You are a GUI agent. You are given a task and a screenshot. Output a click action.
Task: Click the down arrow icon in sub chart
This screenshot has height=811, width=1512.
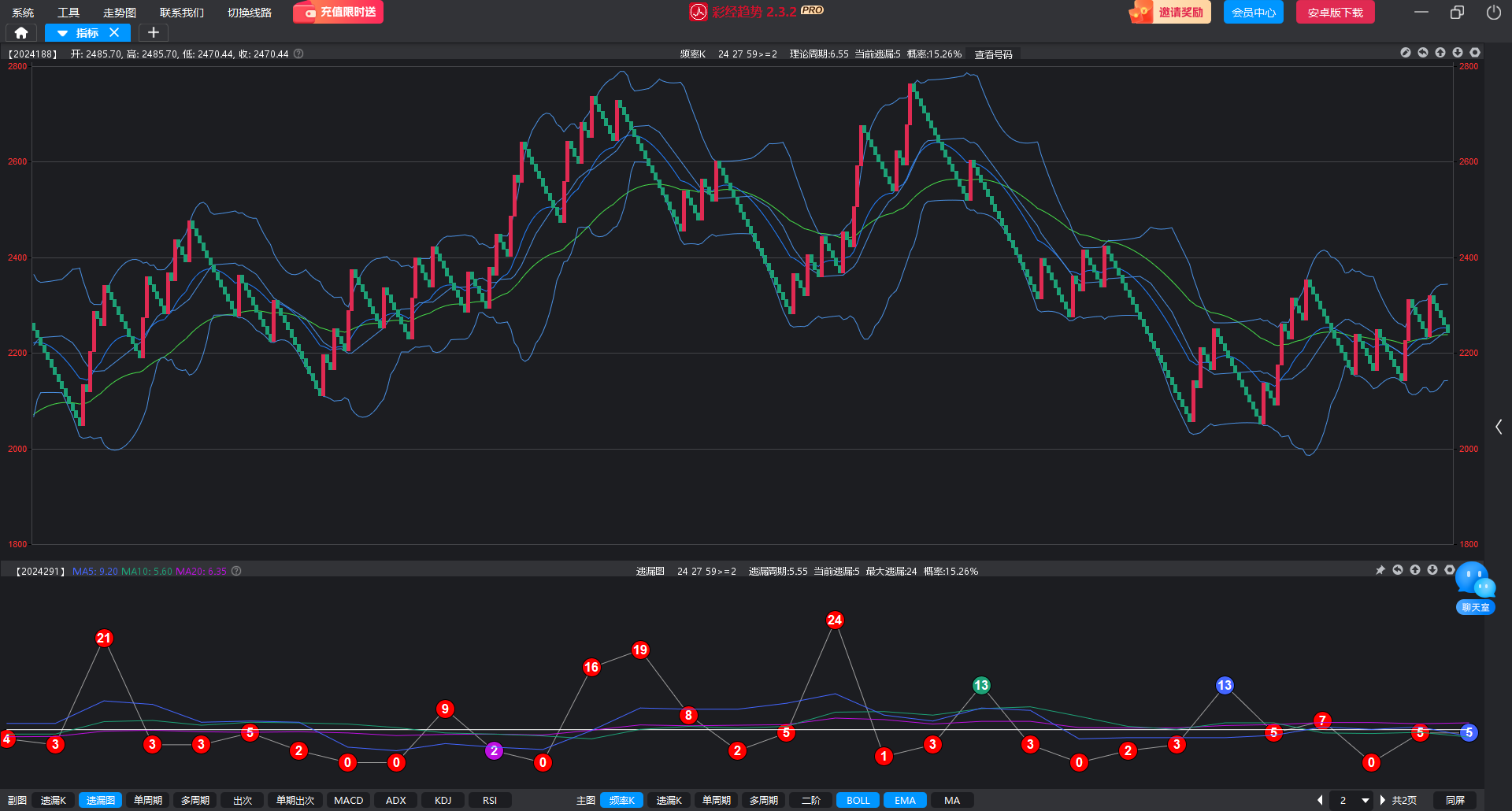coord(1432,570)
